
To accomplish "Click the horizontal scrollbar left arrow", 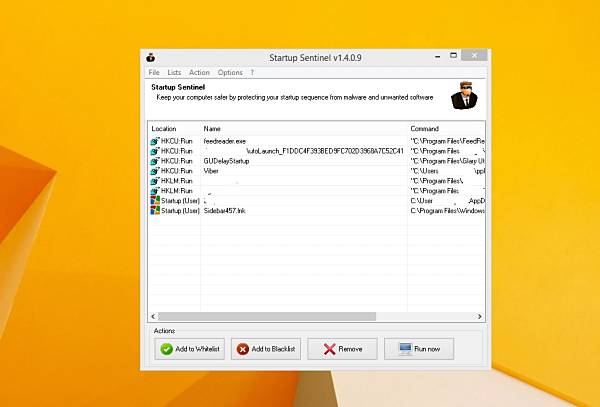I will 153,316.
